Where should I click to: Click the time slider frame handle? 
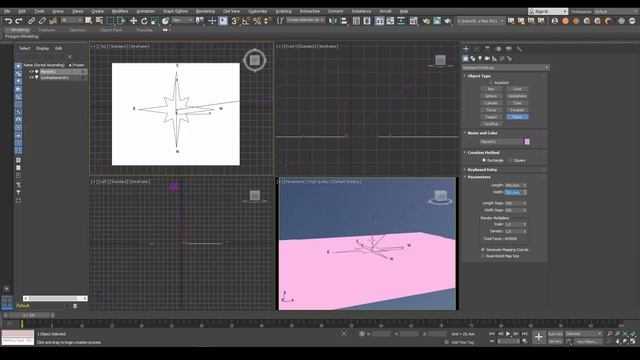(29, 316)
